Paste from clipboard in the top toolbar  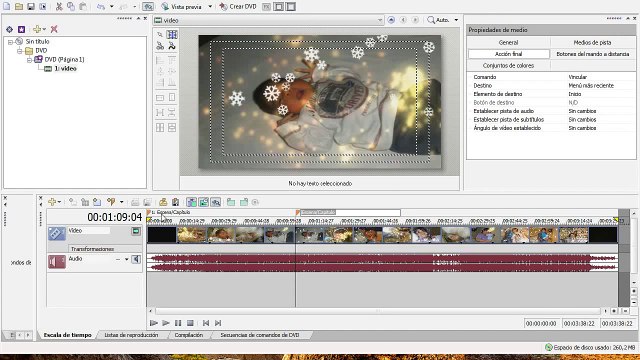click(x=83, y=7)
